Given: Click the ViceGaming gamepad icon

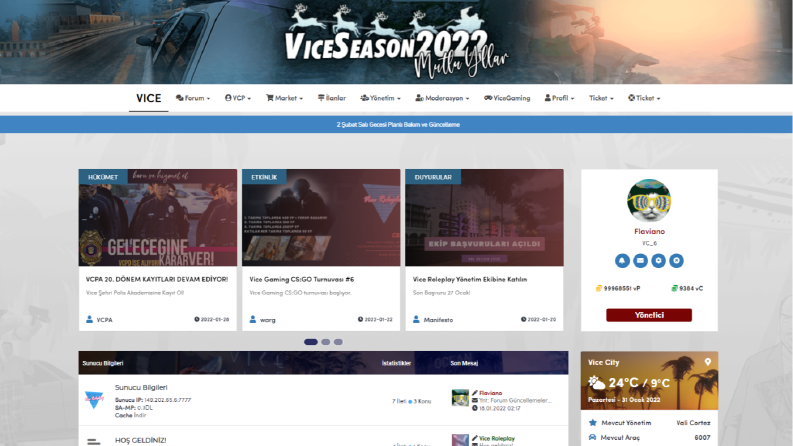Looking at the screenshot, I should click(488, 98).
